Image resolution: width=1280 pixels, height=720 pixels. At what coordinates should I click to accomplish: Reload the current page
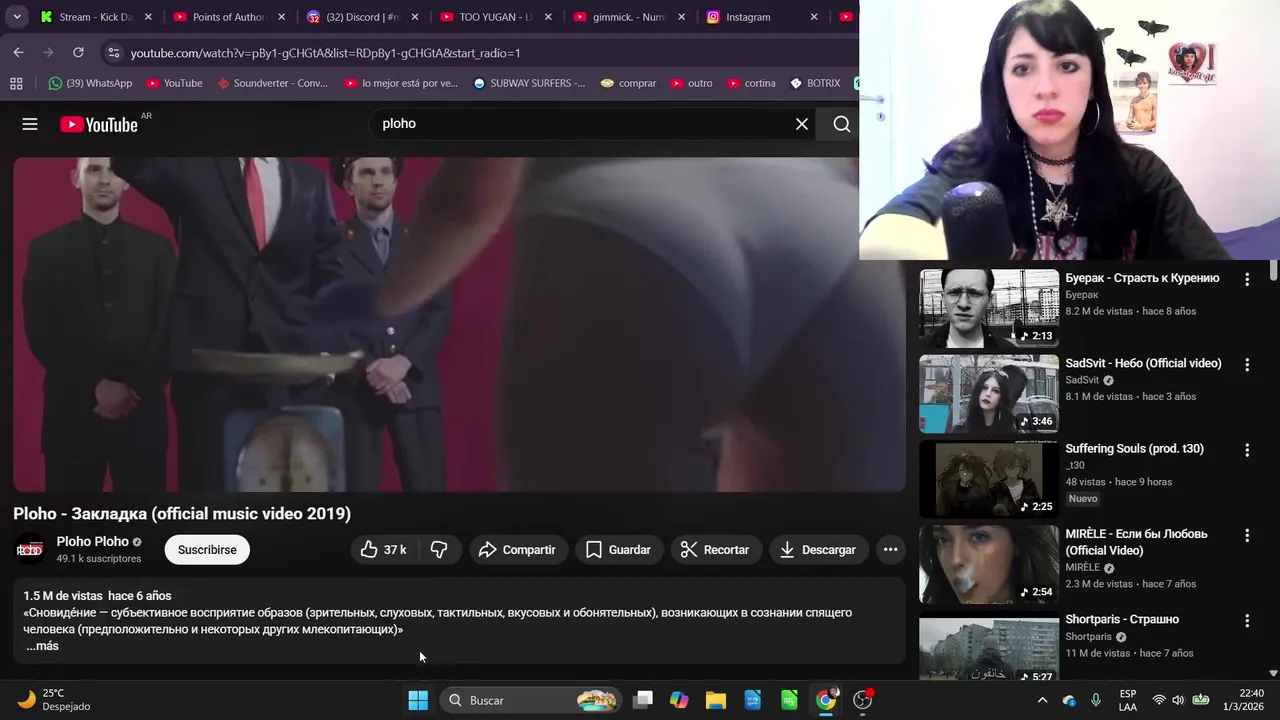pyautogui.click(x=78, y=52)
